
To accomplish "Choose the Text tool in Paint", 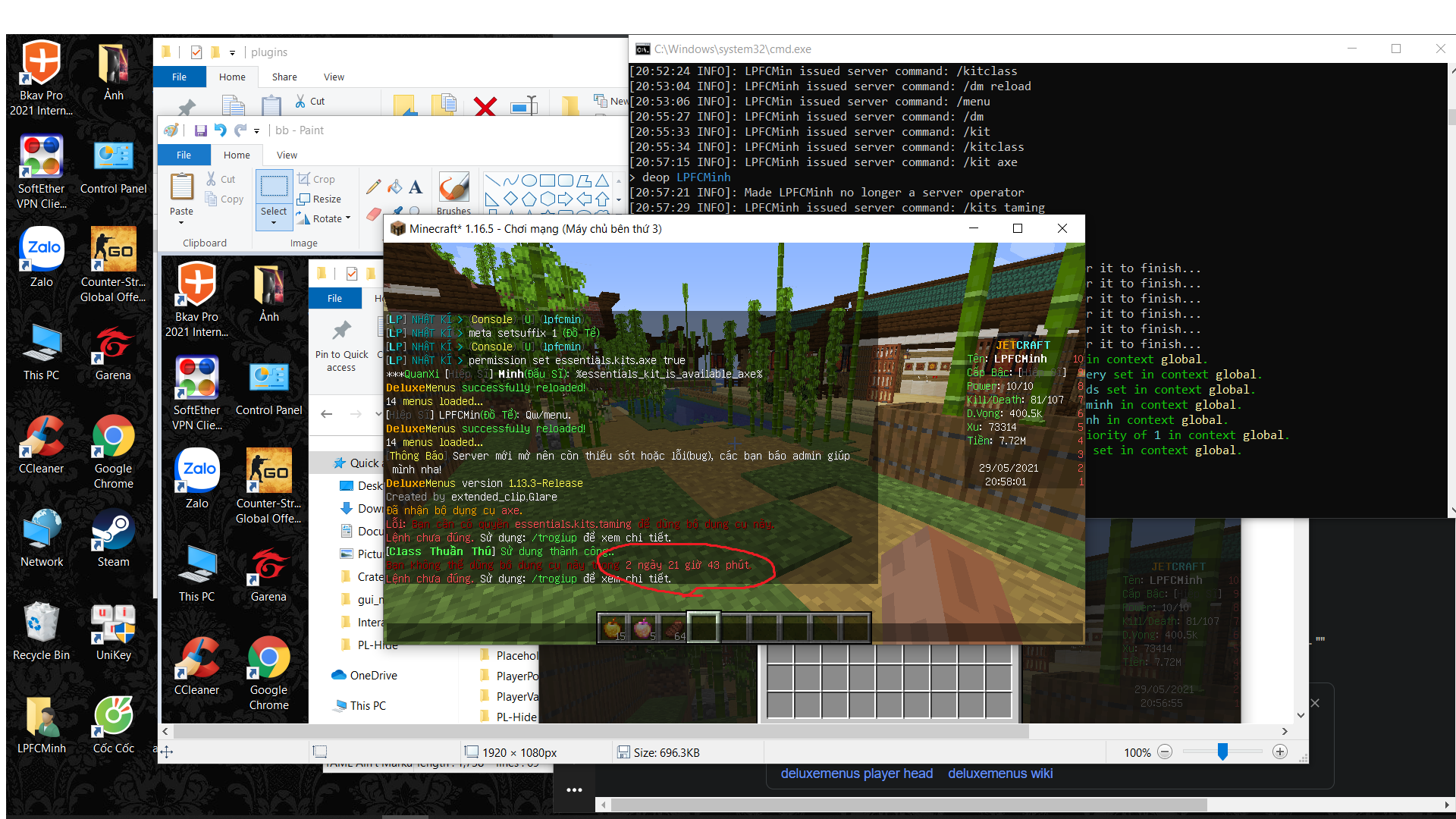I will click(416, 187).
